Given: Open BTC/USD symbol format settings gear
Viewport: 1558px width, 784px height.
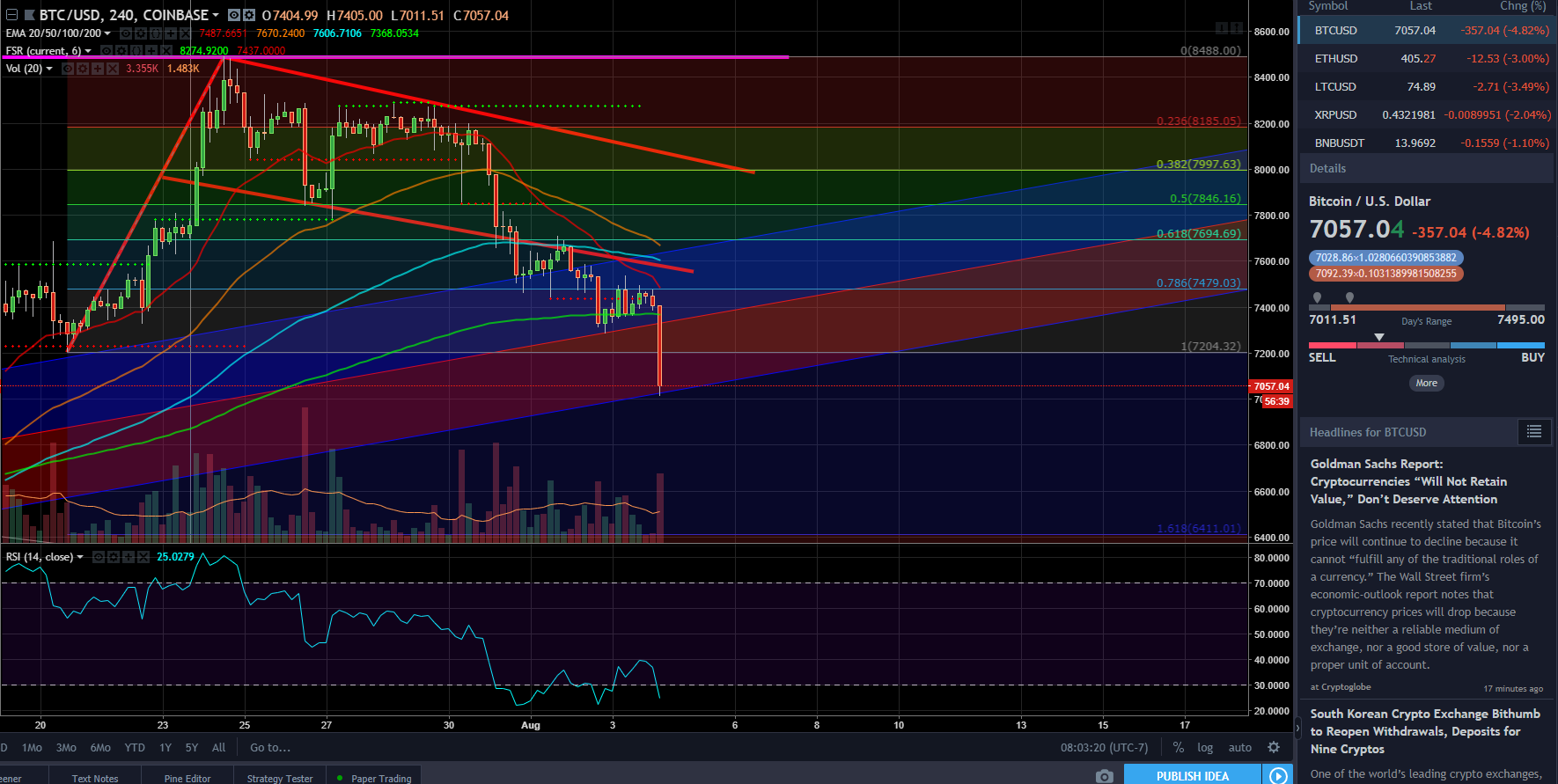Looking at the screenshot, I should point(249,15).
